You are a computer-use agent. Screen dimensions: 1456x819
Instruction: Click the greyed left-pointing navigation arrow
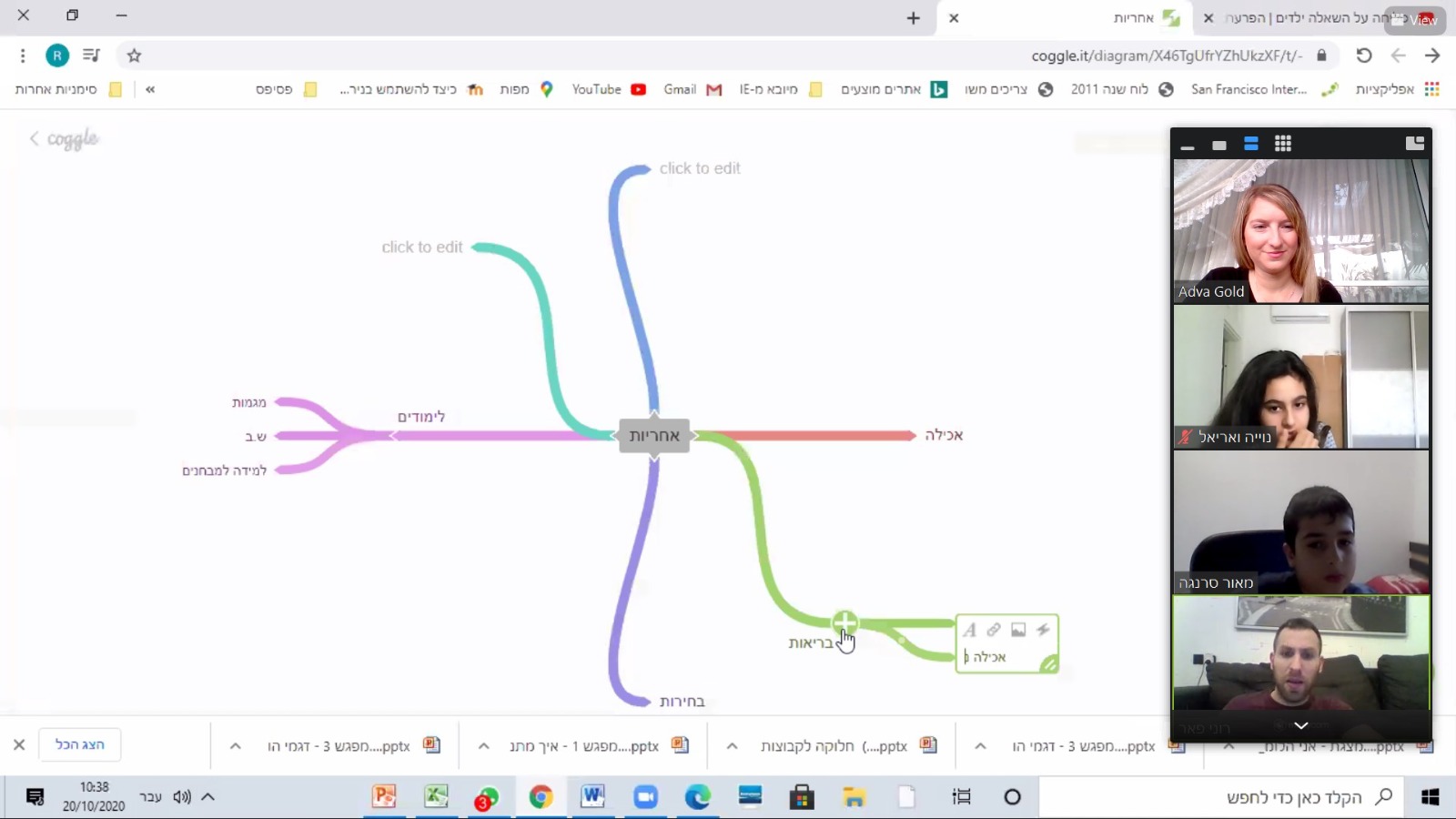(x=1398, y=56)
